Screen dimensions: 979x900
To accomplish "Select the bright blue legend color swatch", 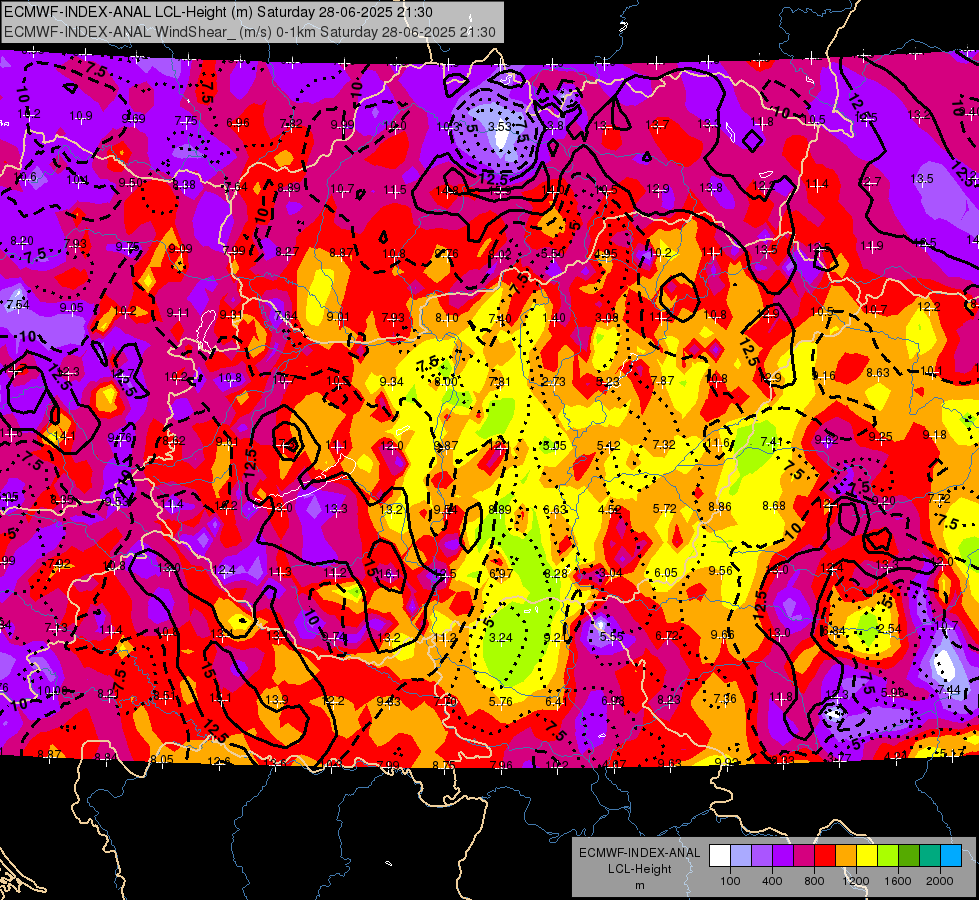I will tap(951, 856).
